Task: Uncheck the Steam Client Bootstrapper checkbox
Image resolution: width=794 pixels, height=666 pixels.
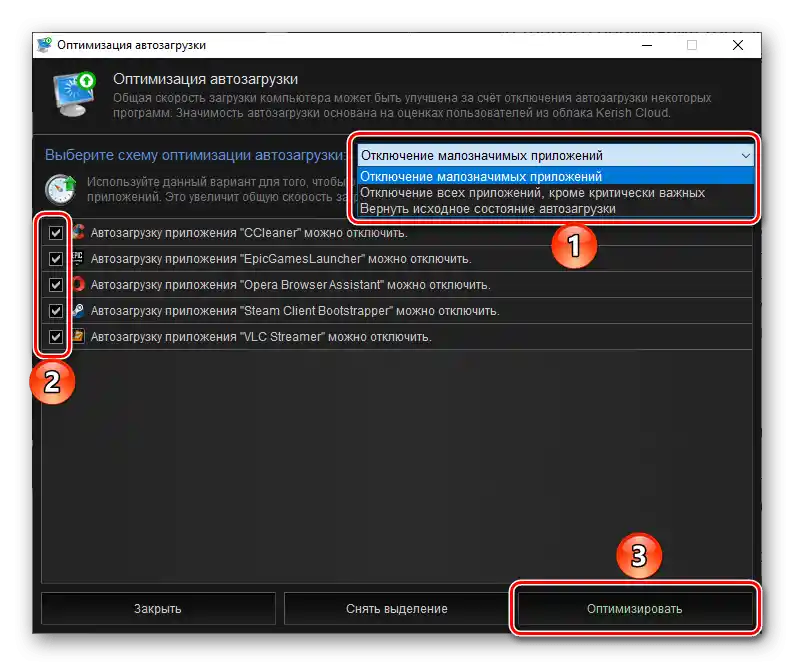Action: tap(56, 310)
